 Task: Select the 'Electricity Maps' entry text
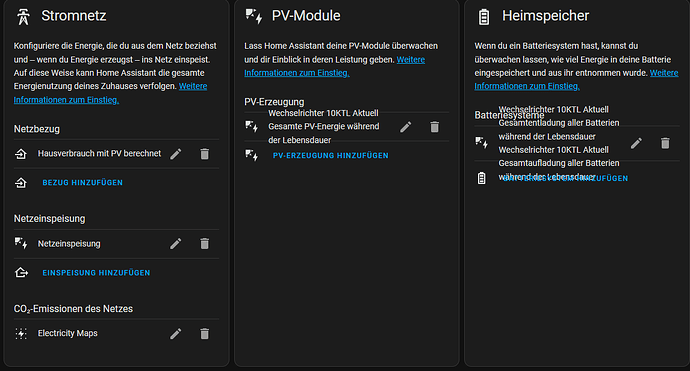(68, 333)
